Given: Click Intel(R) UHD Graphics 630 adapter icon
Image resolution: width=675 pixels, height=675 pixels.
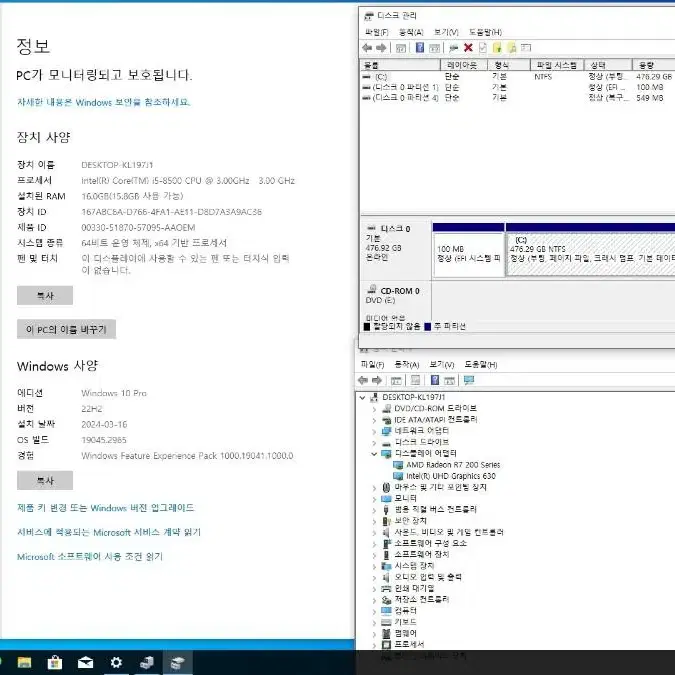Looking at the screenshot, I should (x=398, y=476).
